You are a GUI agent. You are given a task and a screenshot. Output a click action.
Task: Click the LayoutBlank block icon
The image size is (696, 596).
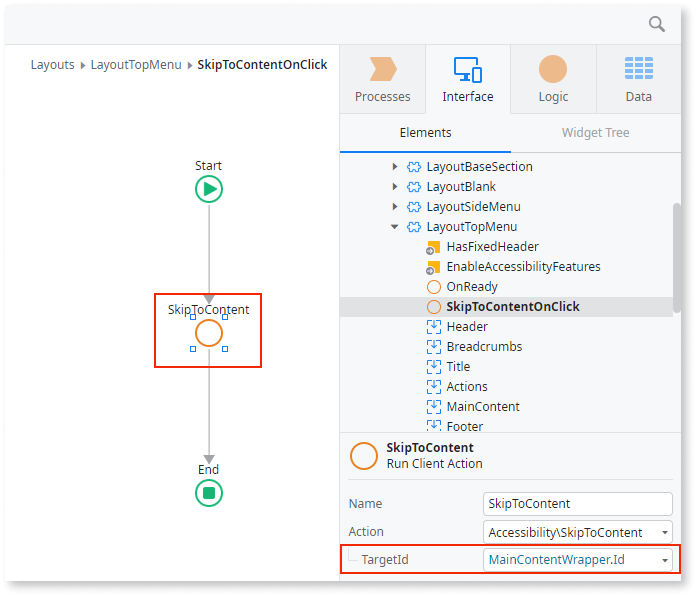point(413,187)
